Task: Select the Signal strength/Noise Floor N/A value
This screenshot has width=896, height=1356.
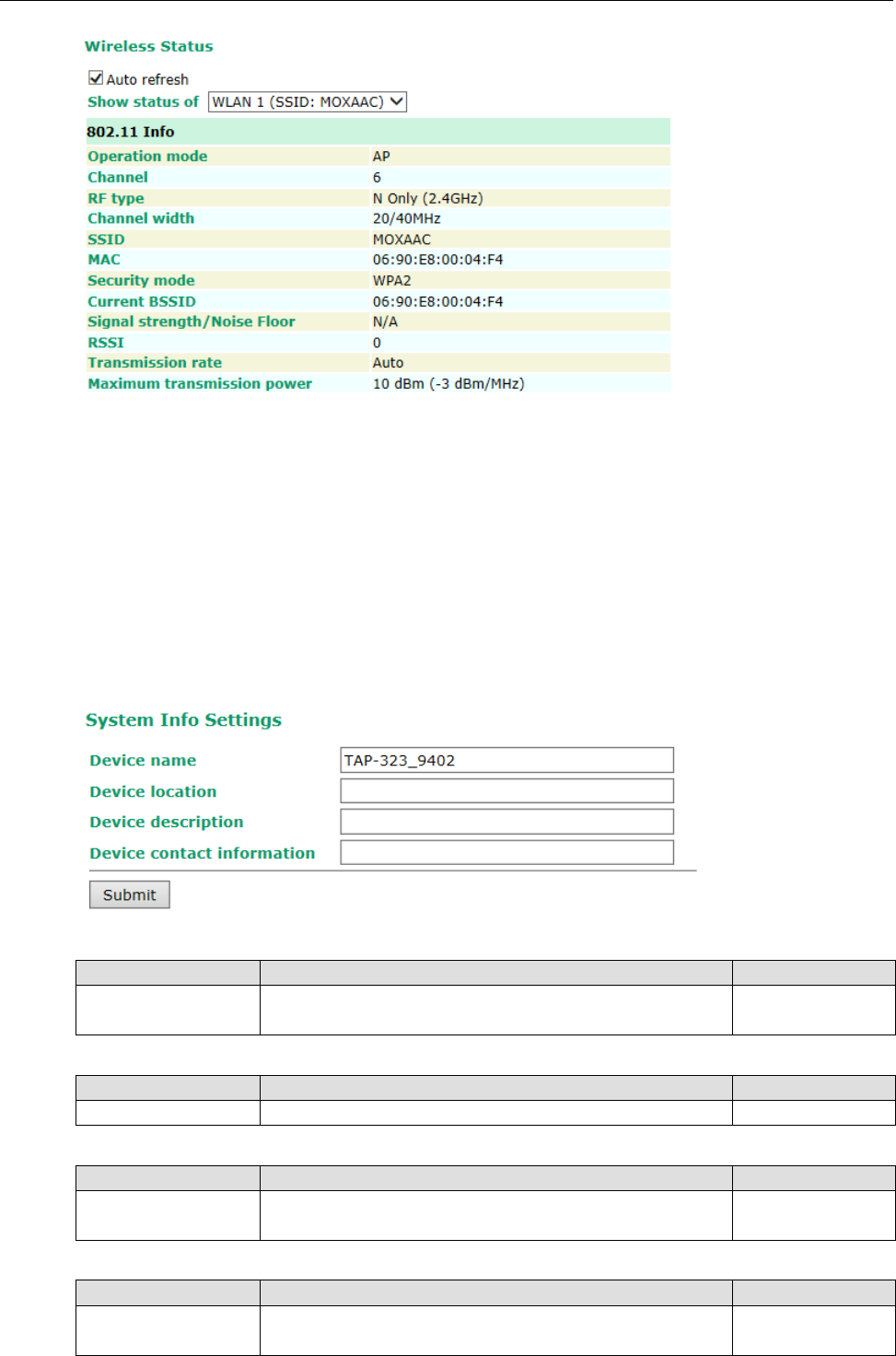Action: click(385, 321)
